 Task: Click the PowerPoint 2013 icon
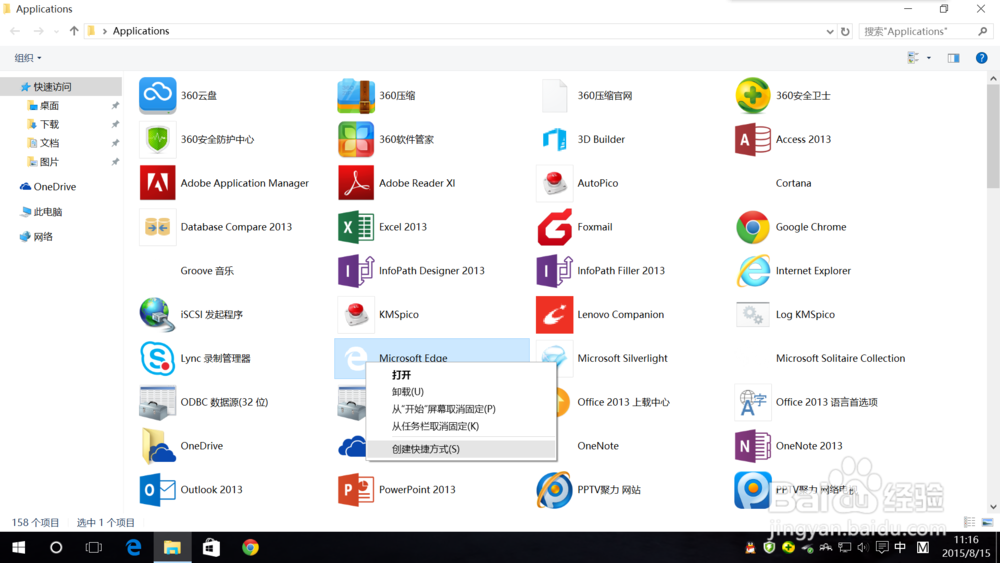(356, 490)
